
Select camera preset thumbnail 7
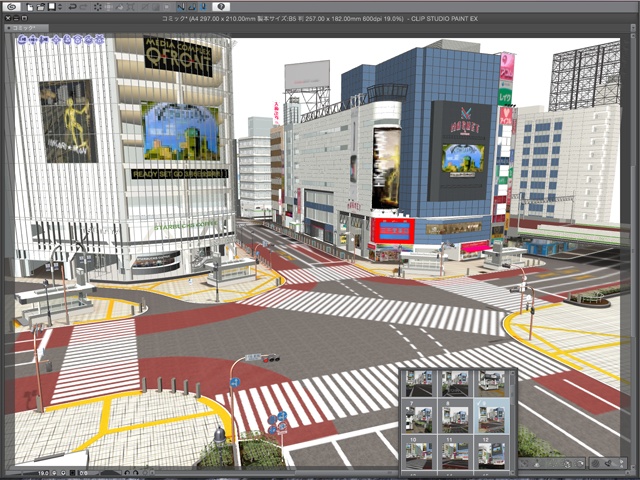point(419,417)
